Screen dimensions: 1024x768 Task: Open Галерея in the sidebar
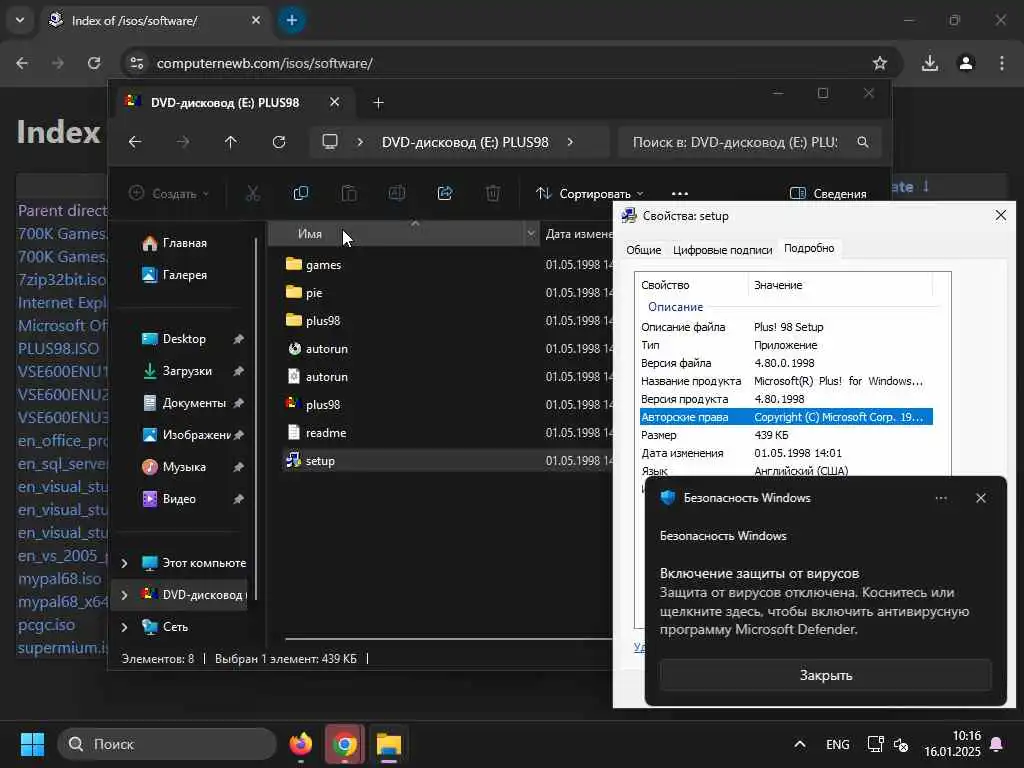(x=184, y=275)
